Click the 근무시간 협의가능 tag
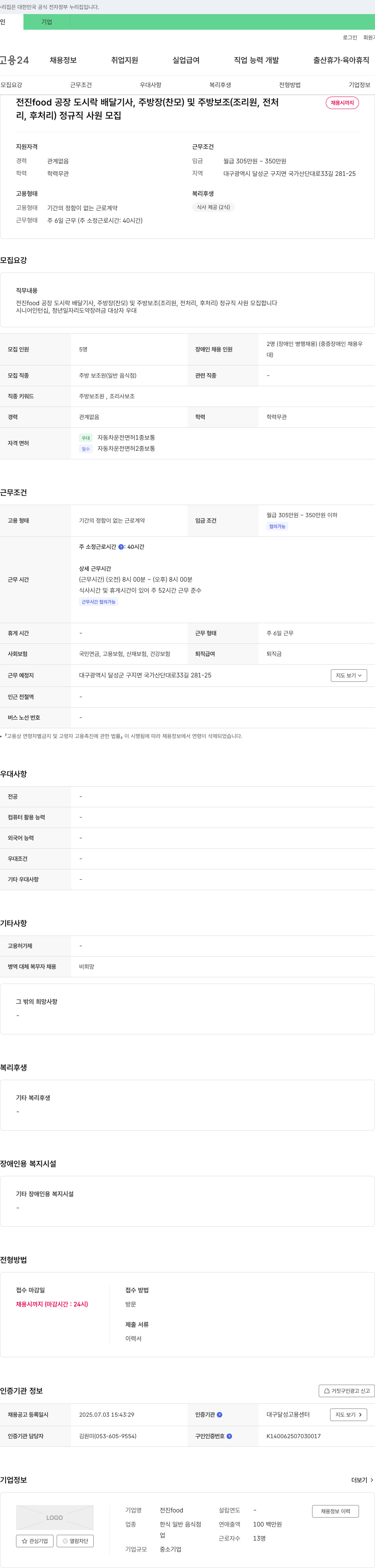Screen dimensions: 375x1568 pyautogui.click(x=98, y=602)
